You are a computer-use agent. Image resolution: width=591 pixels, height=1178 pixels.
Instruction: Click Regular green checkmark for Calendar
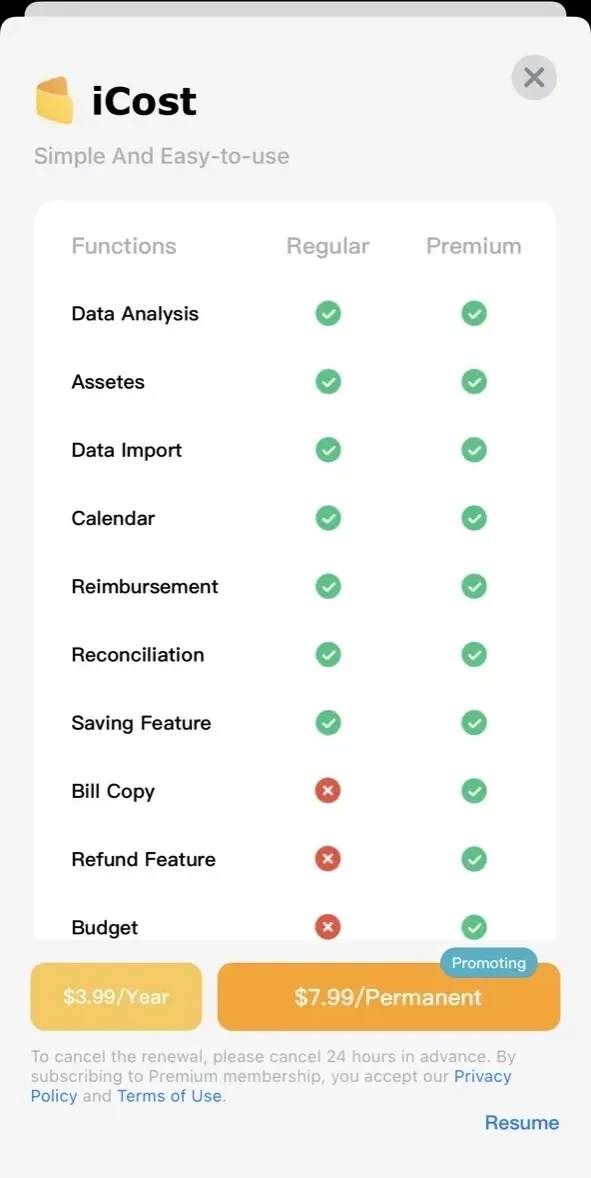click(x=328, y=518)
